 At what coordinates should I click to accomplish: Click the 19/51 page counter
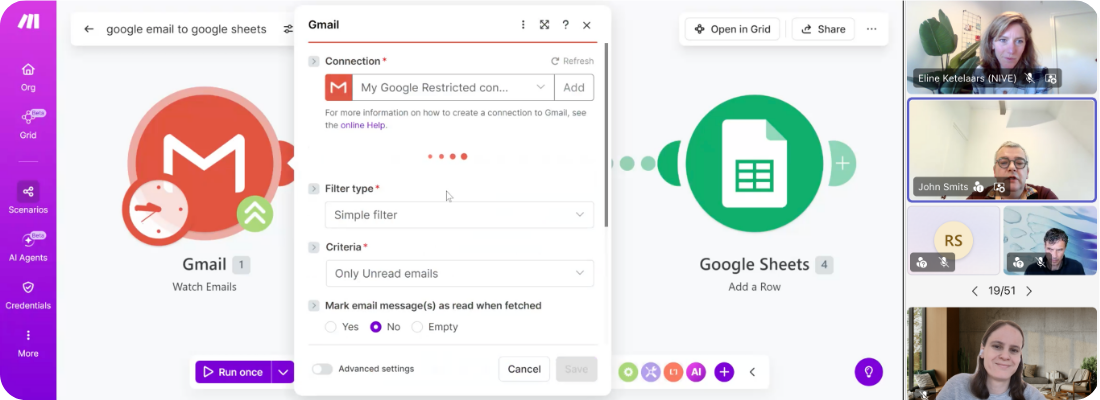pos(1002,291)
